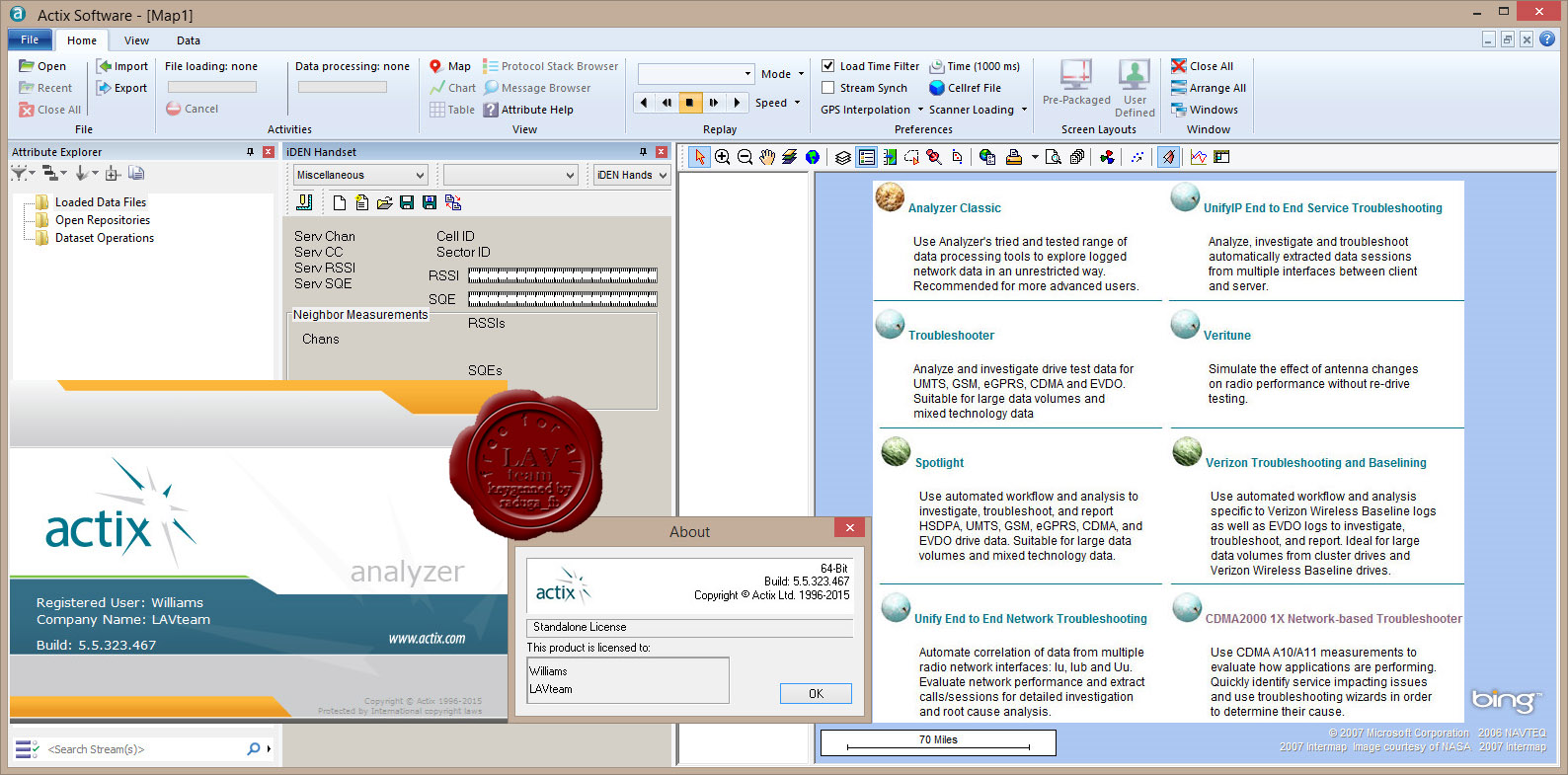Open the Map view from ribbon
Image resolution: width=1568 pixels, height=775 pixels.
pyautogui.click(x=449, y=66)
